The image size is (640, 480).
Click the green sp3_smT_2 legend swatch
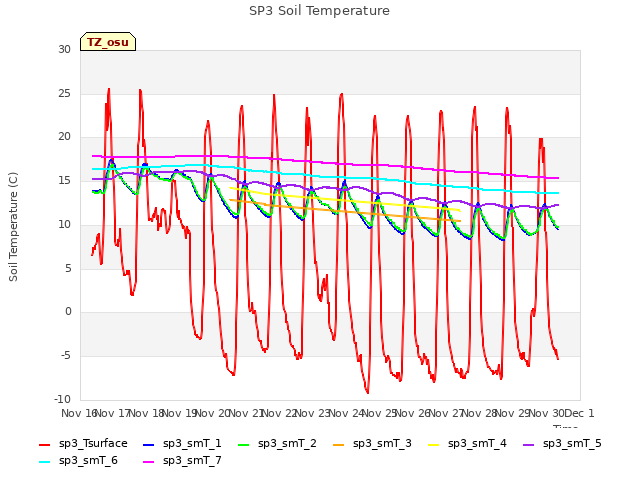243,444
